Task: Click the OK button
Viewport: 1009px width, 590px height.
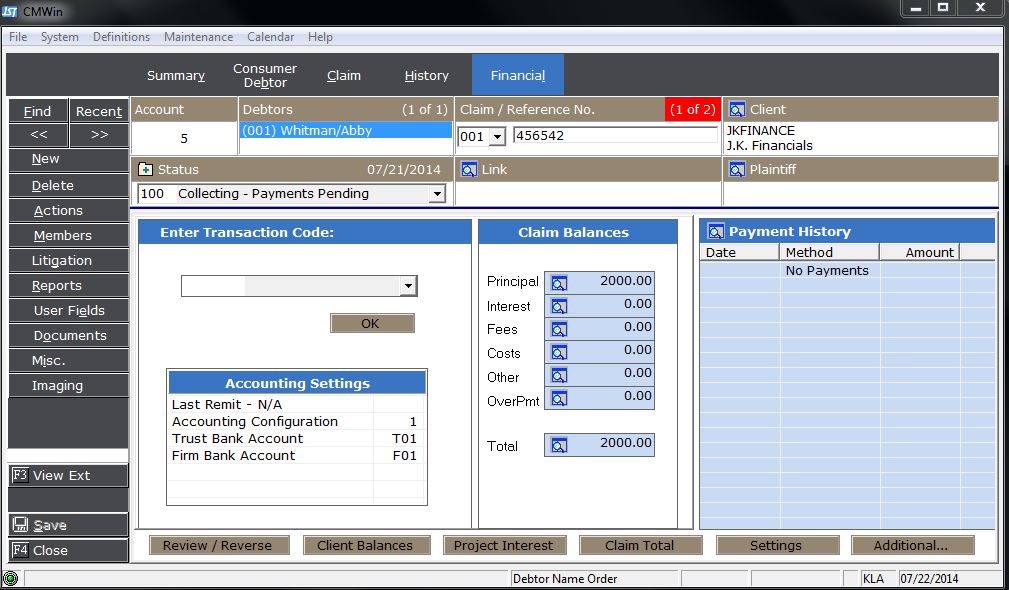Action: pos(371,323)
